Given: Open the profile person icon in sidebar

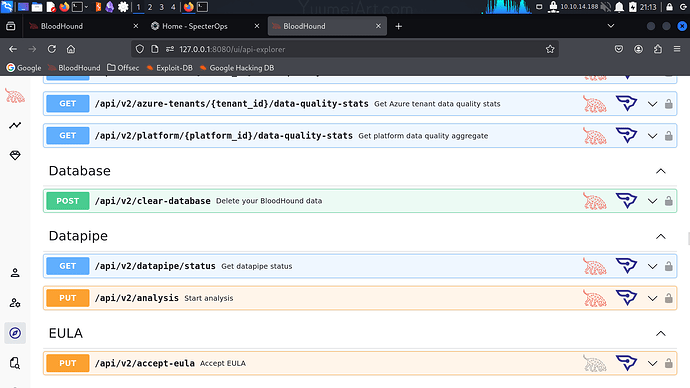Looking at the screenshot, I should [15, 273].
